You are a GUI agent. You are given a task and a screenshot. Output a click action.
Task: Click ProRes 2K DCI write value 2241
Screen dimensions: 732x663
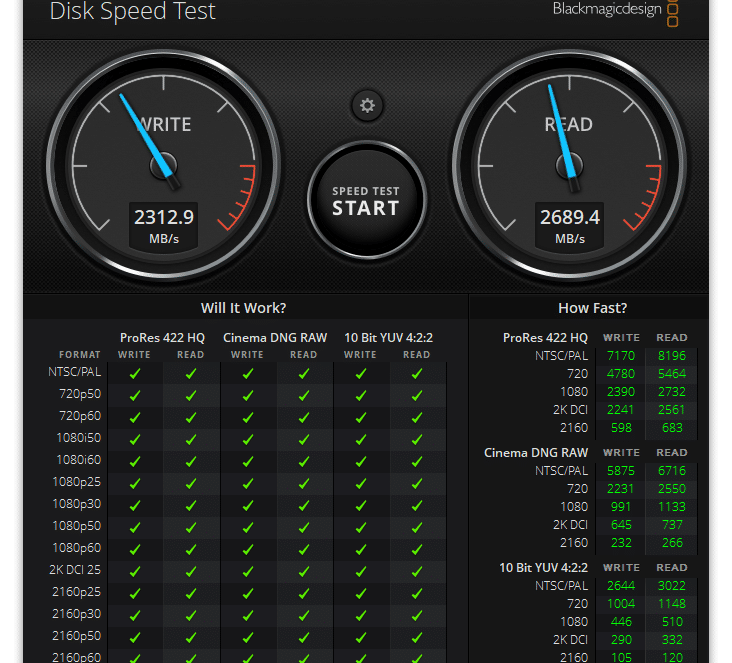(620, 409)
